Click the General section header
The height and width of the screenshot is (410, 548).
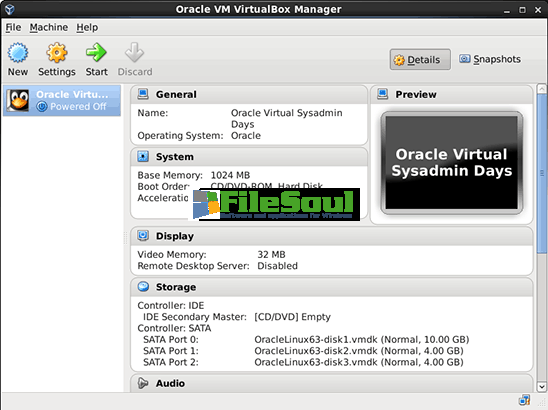tap(249, 94)
